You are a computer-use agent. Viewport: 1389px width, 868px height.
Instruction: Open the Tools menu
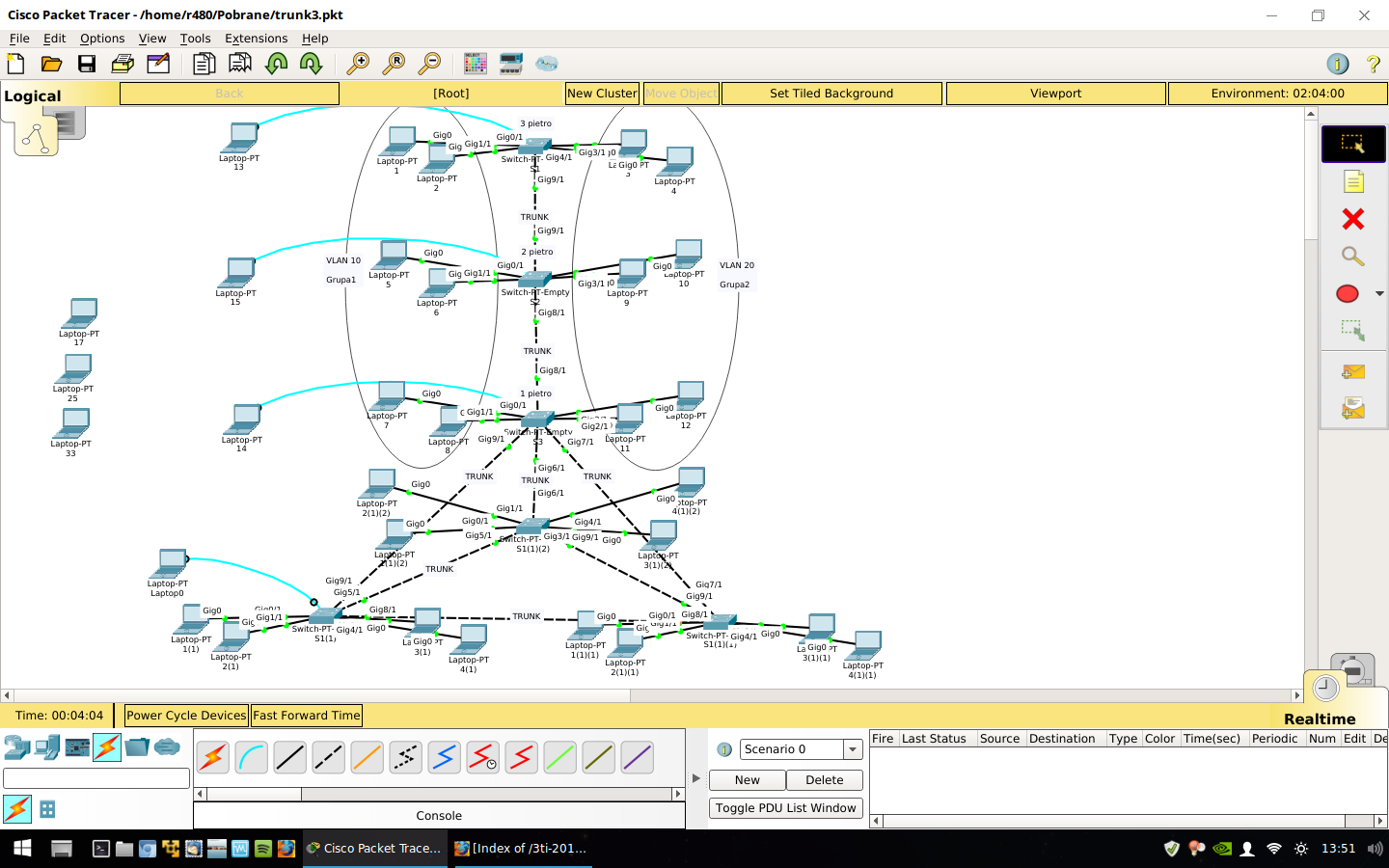click(x=195, y=39)
